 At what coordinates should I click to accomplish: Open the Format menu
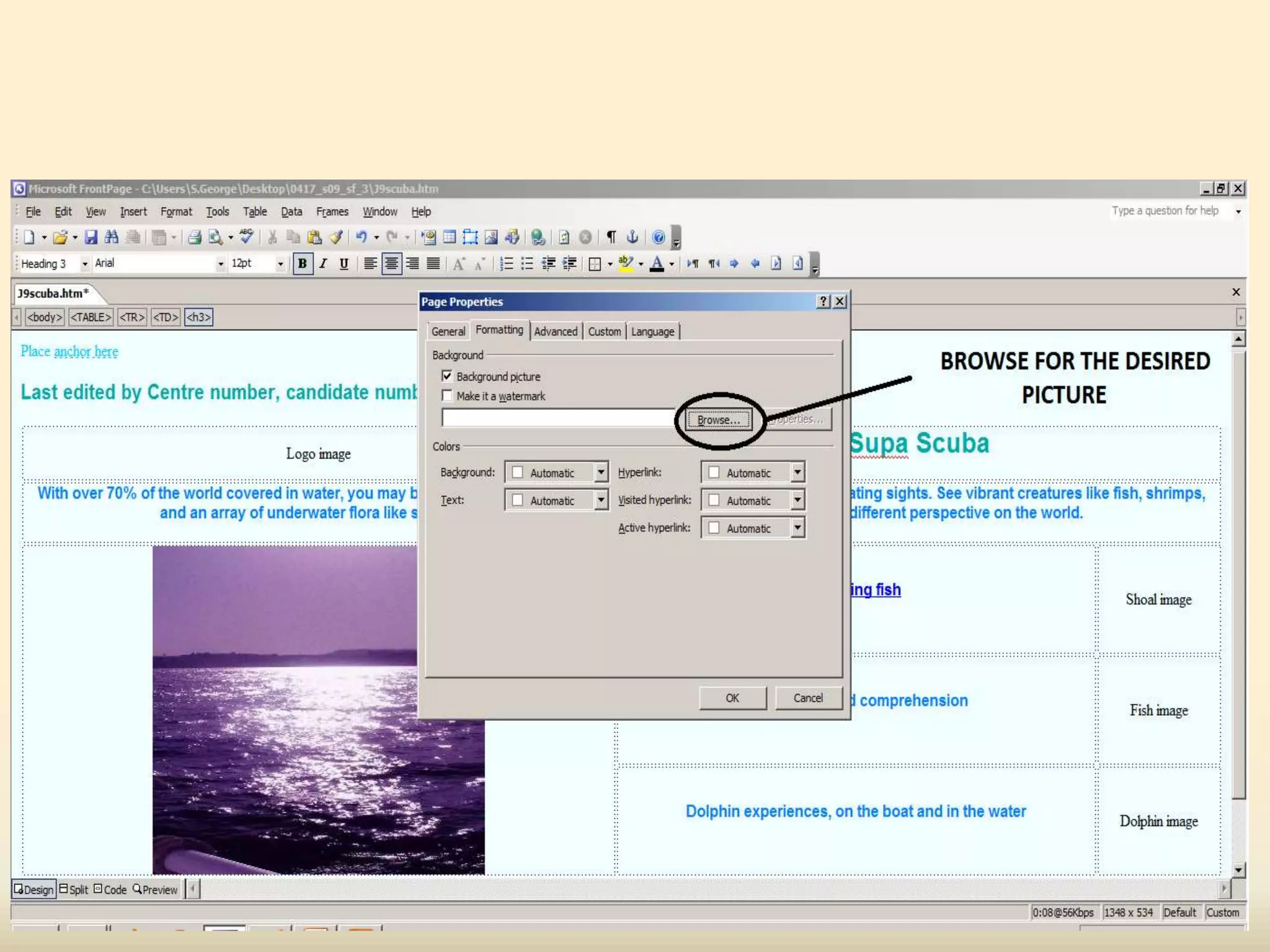176,212
